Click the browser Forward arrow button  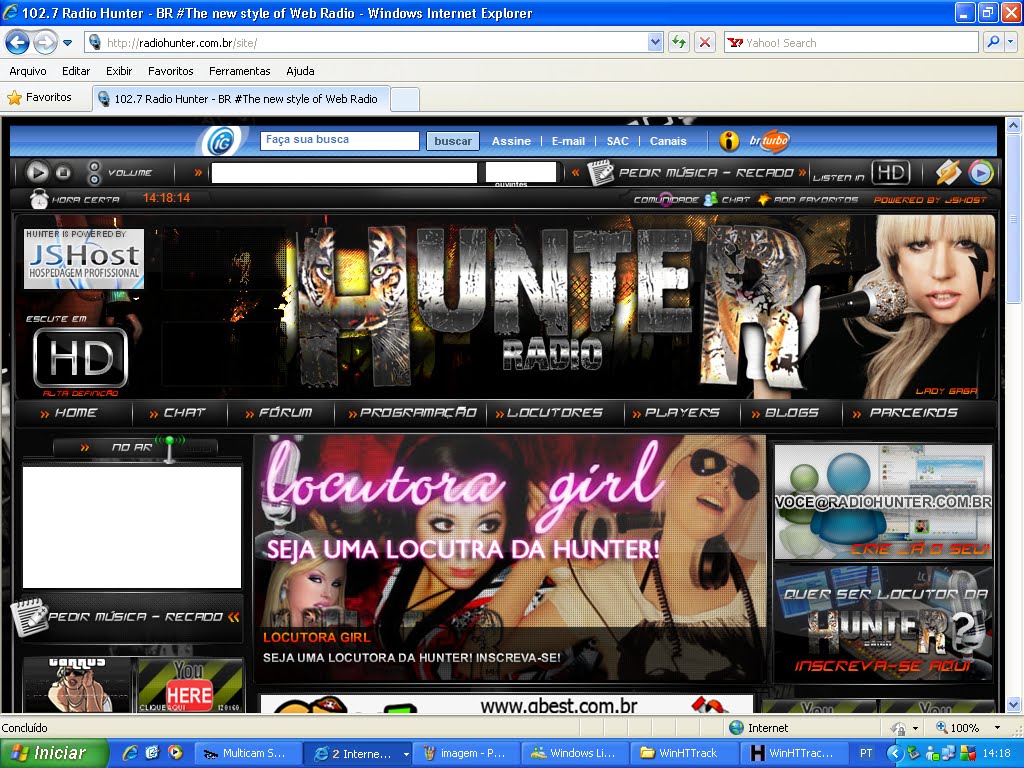pyautogui.click(x=44, y=43)
